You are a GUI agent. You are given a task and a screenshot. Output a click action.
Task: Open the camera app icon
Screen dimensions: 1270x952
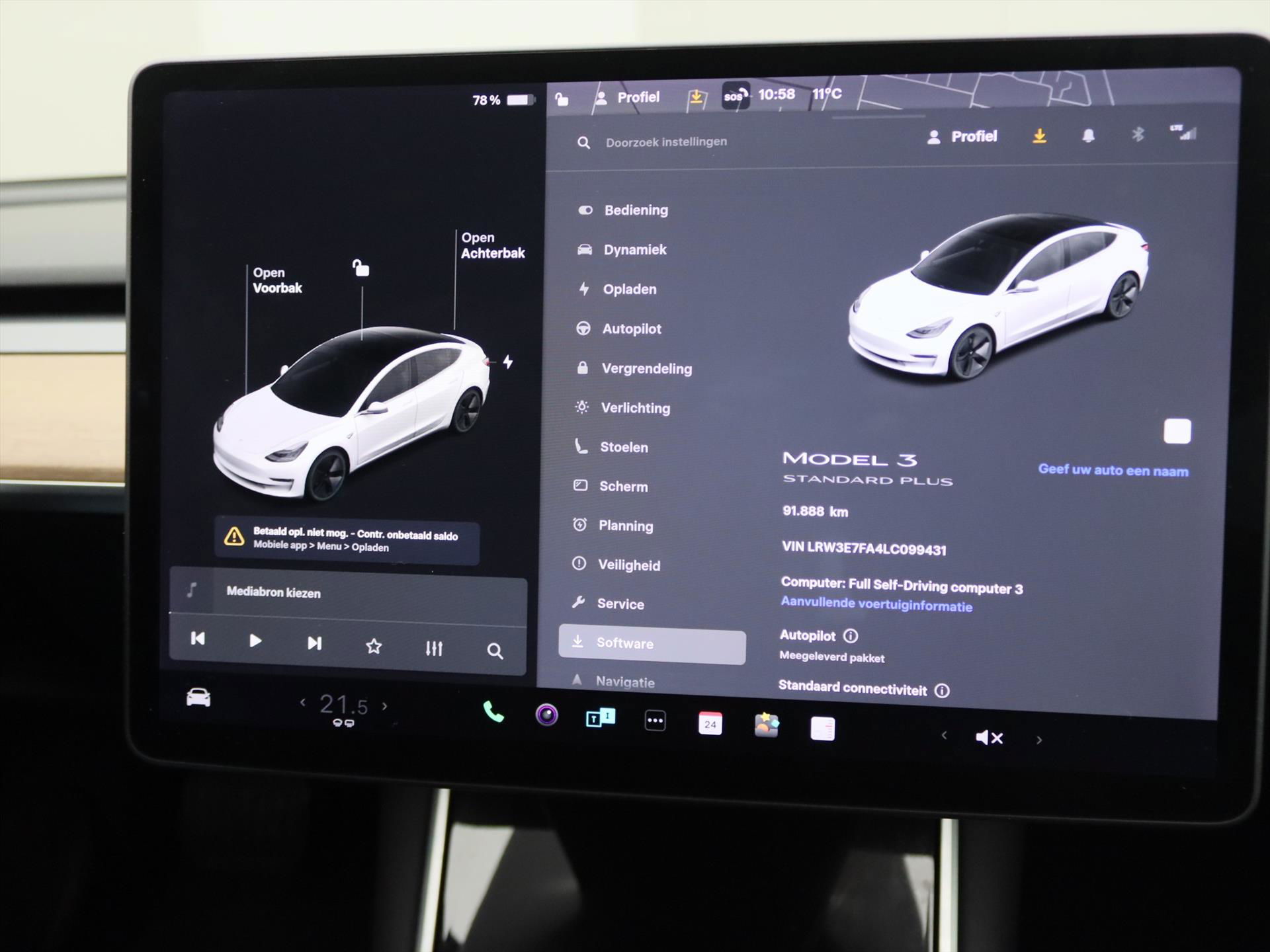pyautogui.click(x=546, y=715)
